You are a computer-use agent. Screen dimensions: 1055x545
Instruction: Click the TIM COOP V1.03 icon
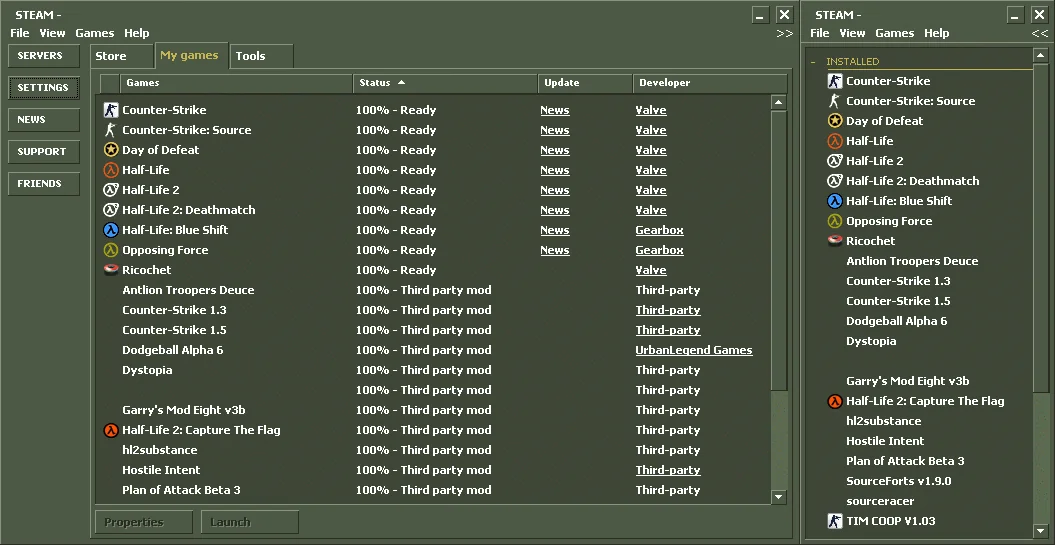tap(835, 521)
